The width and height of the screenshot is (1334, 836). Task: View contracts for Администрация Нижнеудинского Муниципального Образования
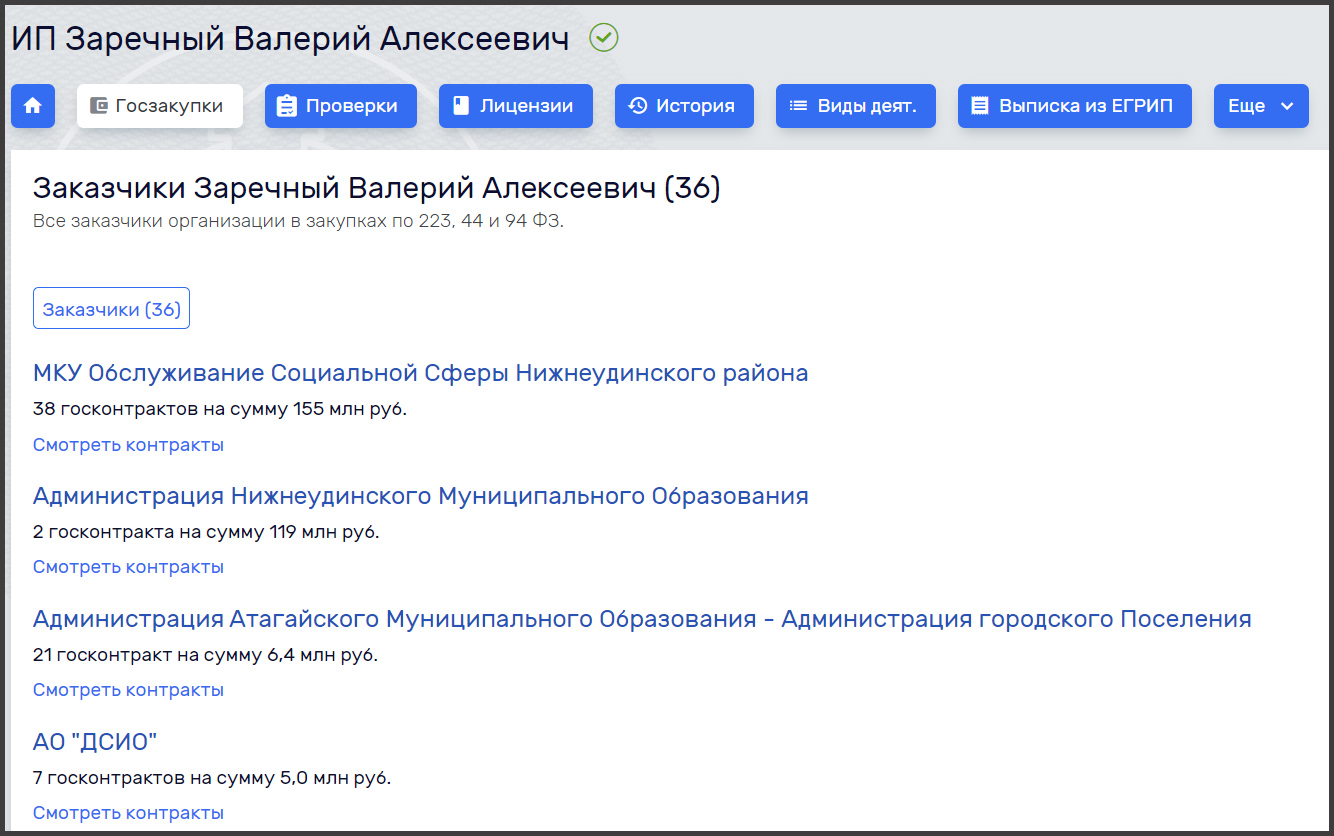coord(128,567)
